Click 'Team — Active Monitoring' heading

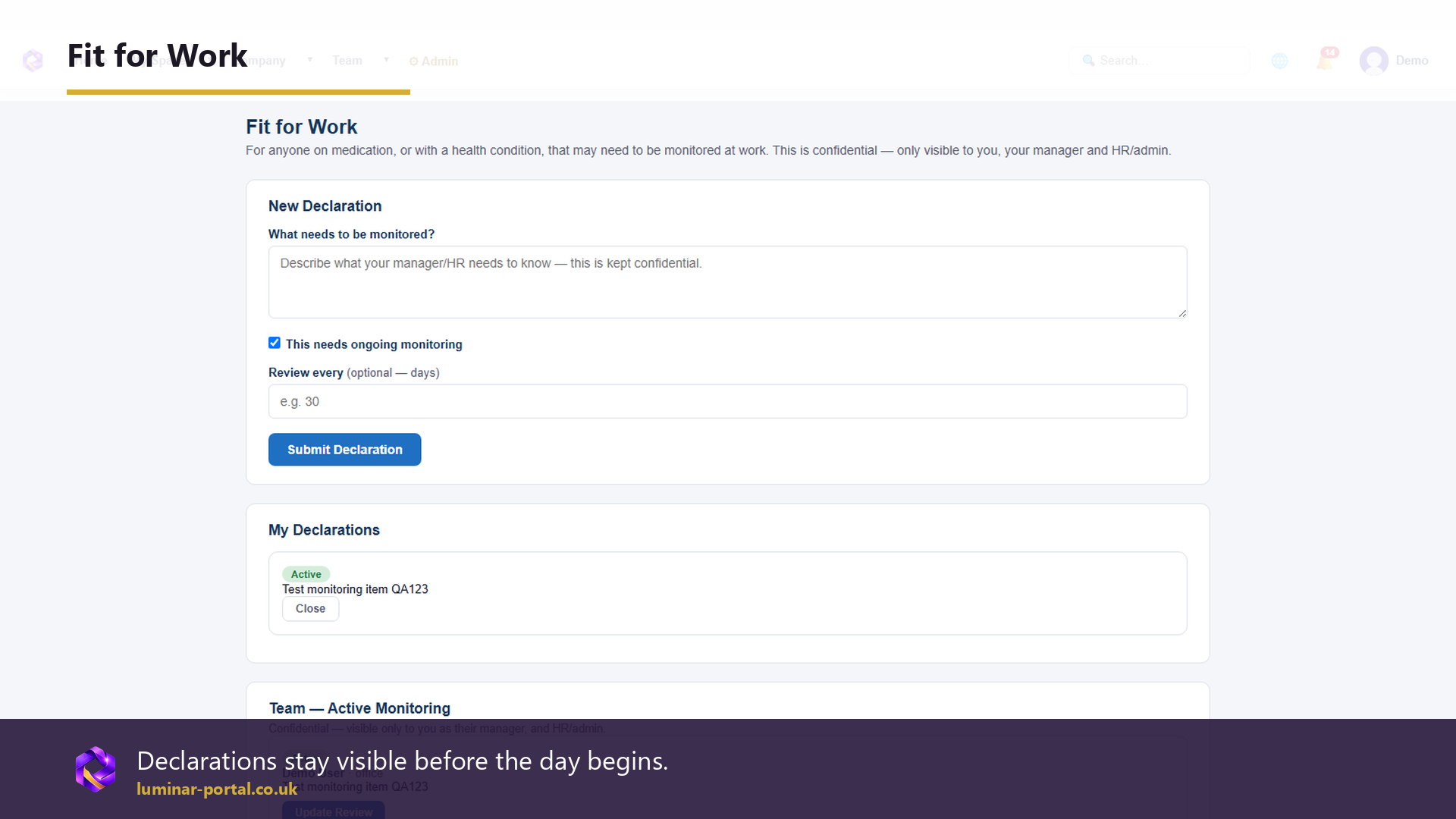coord(359,708)
